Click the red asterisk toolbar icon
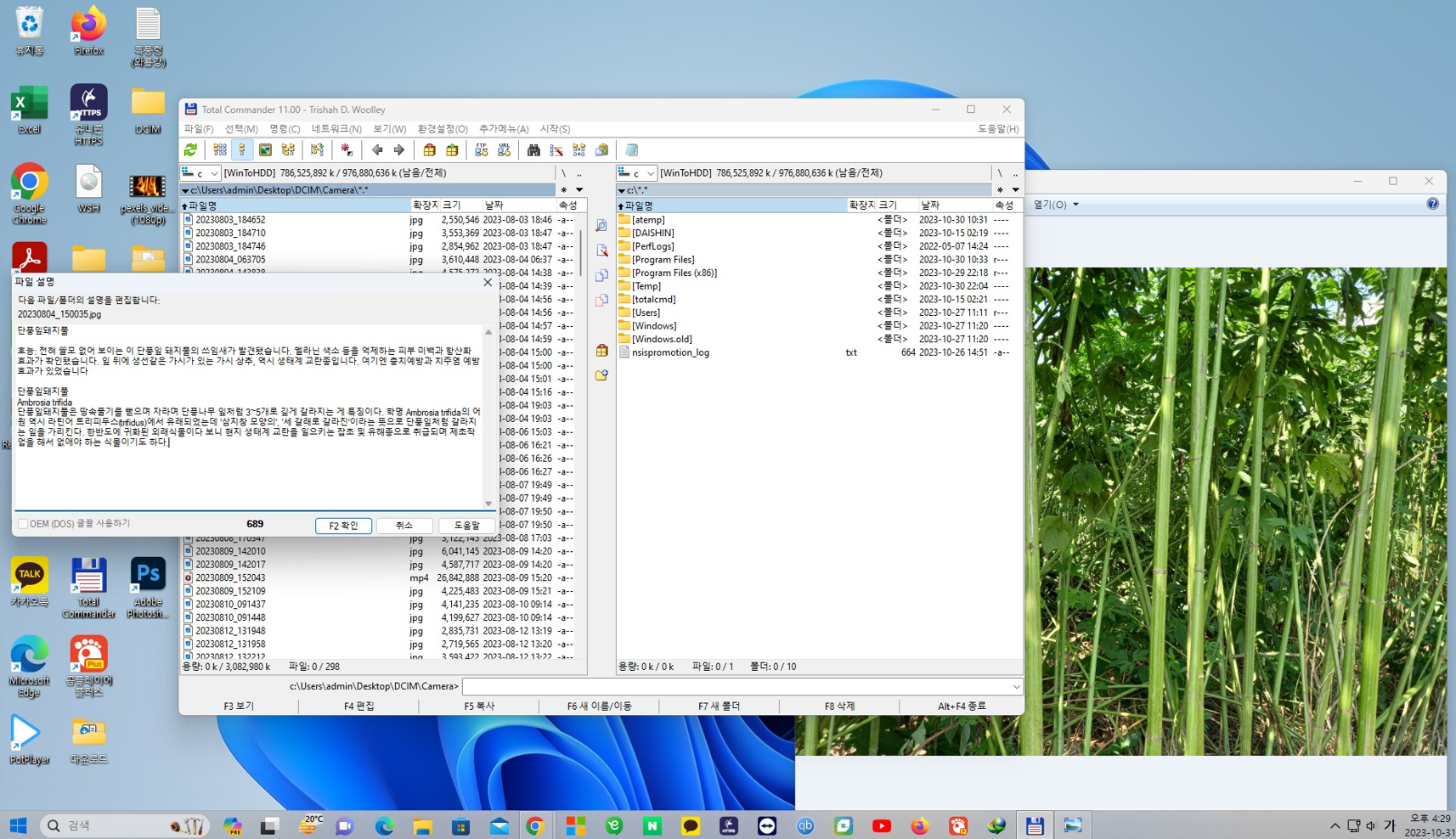Screen dimensions: 1456x839 [347, 150]
